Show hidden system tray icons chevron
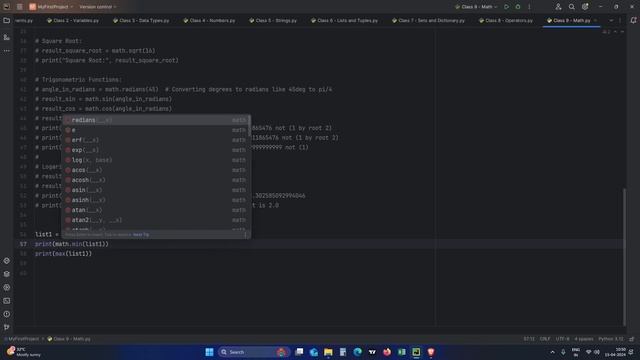640x360 pixels. coord(552,352)
